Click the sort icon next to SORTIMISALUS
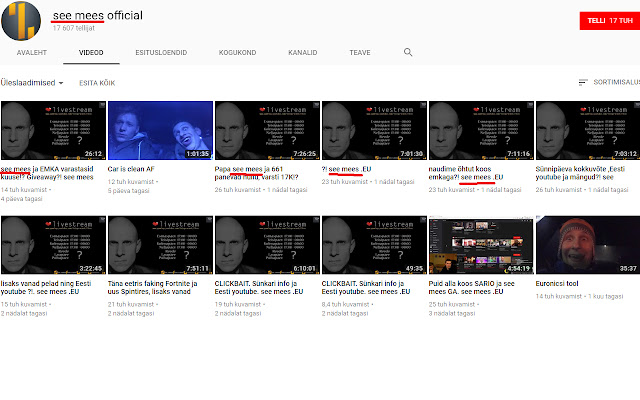Viewport: 640px width, 400px height. pyautogui.click(x=583, y=83)
